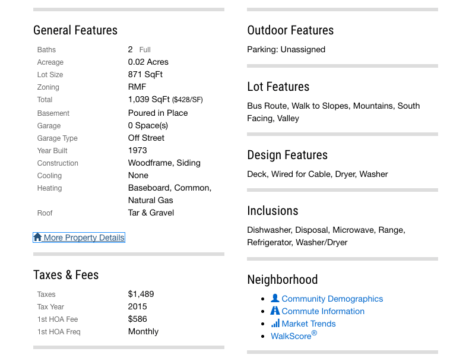The image size is (450, 361).
Task: Click the Neighborhood heading
Action: (x=282, y=279)
